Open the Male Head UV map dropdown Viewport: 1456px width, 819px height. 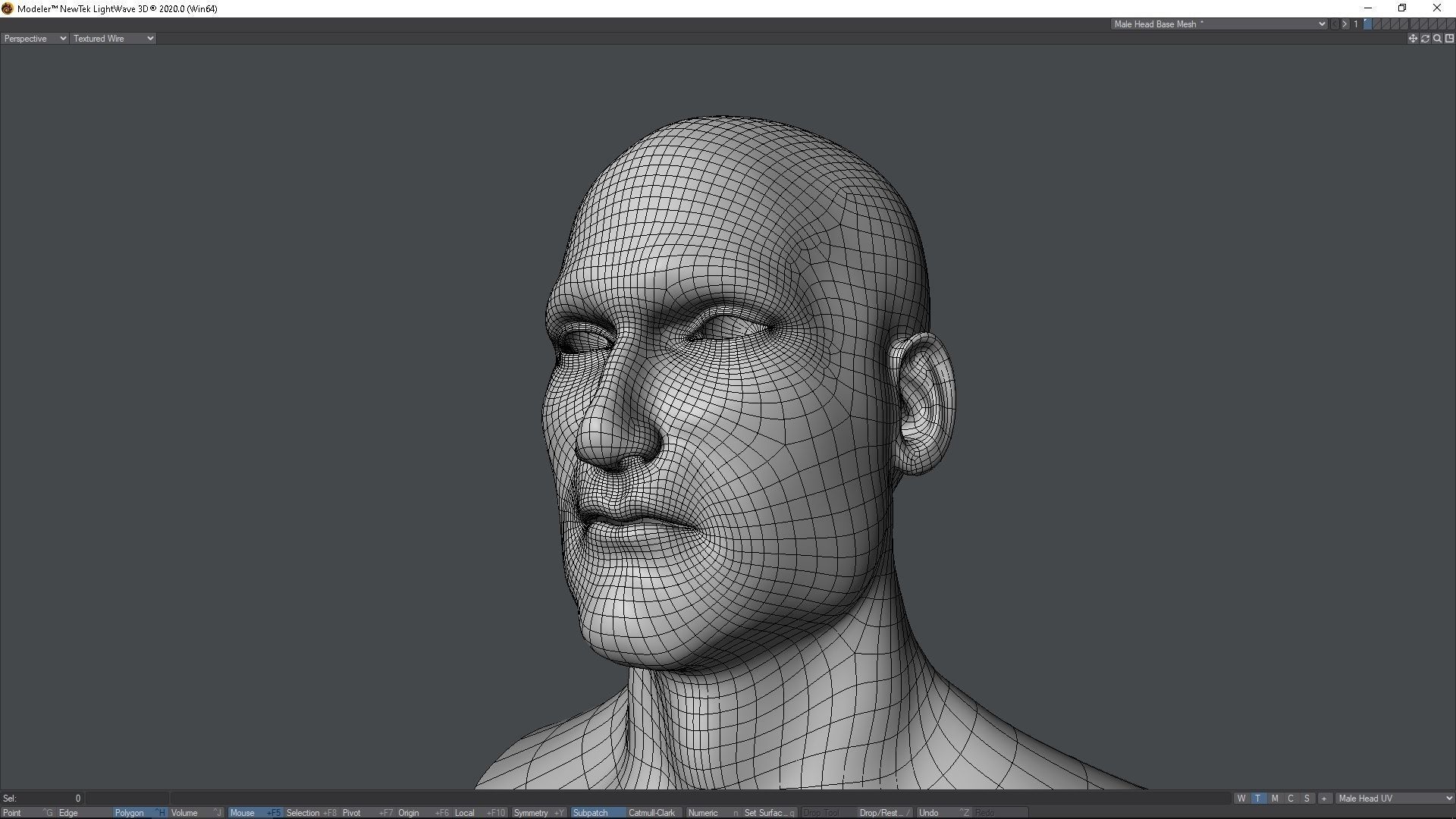1395,799
